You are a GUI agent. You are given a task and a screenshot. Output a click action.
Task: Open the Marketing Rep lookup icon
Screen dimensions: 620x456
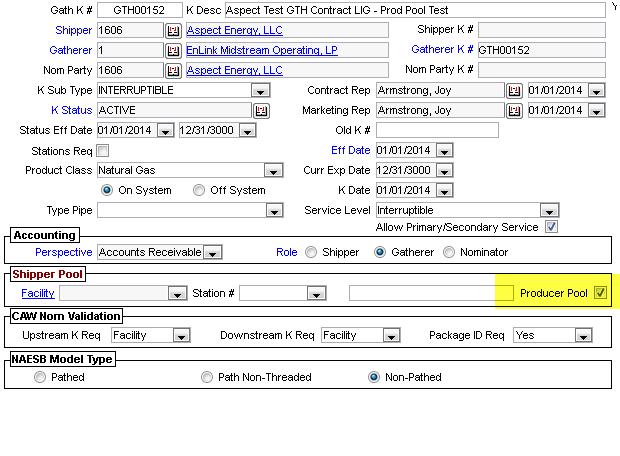515,110
